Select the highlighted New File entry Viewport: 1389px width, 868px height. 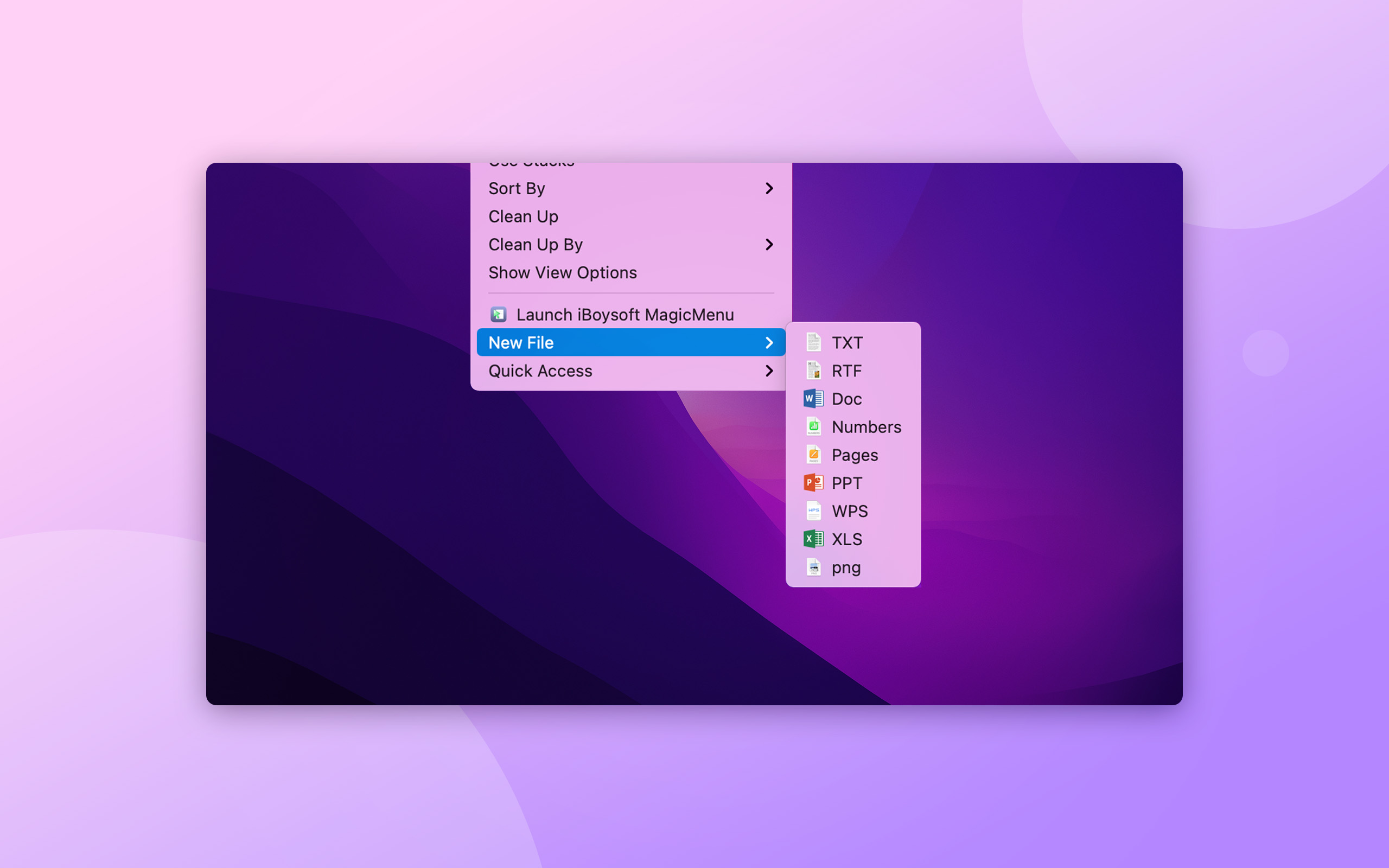coord(631,343)
